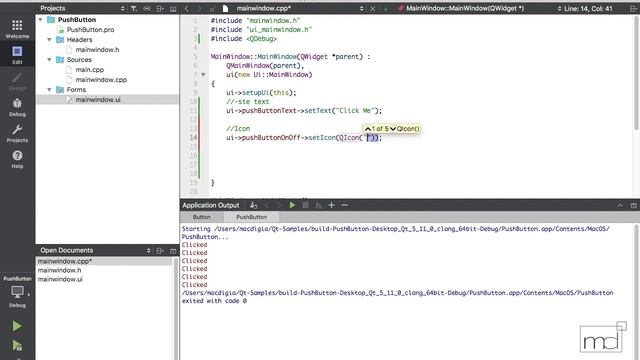The image size is (640, 360).
Task: Collapse the Sources folder
Action: (49, 60)
